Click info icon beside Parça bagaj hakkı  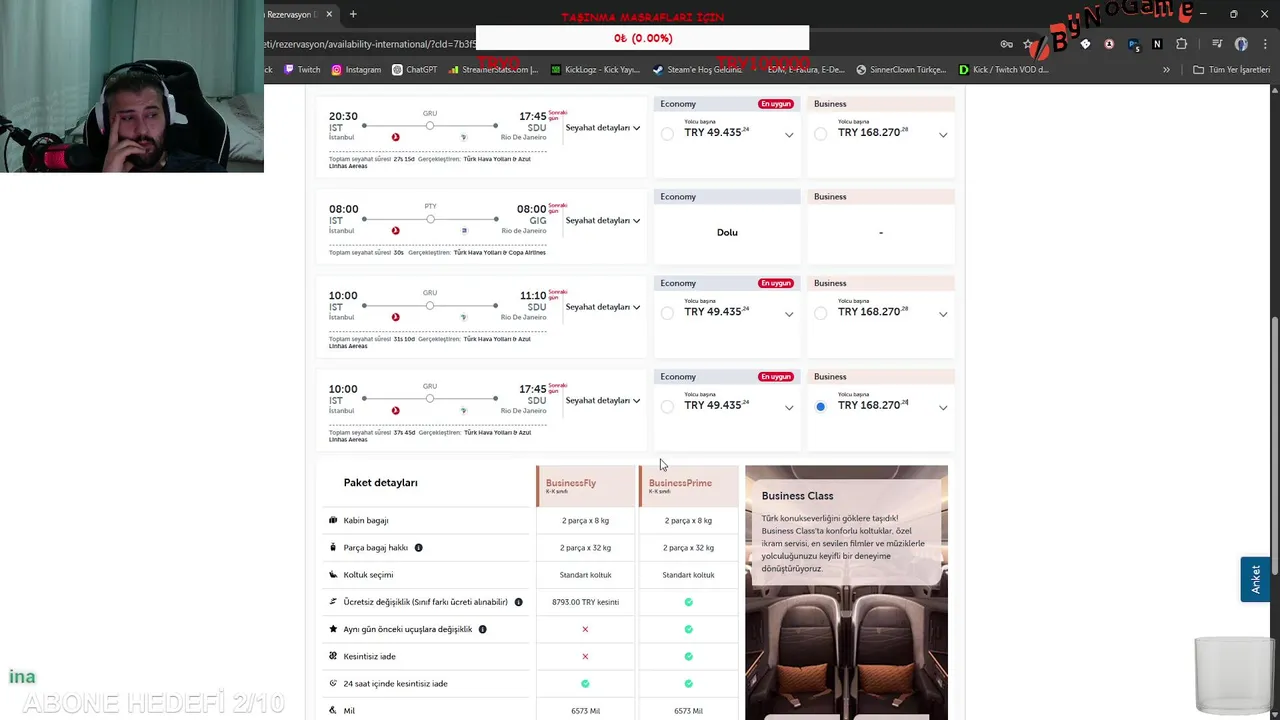pos(418,548)
